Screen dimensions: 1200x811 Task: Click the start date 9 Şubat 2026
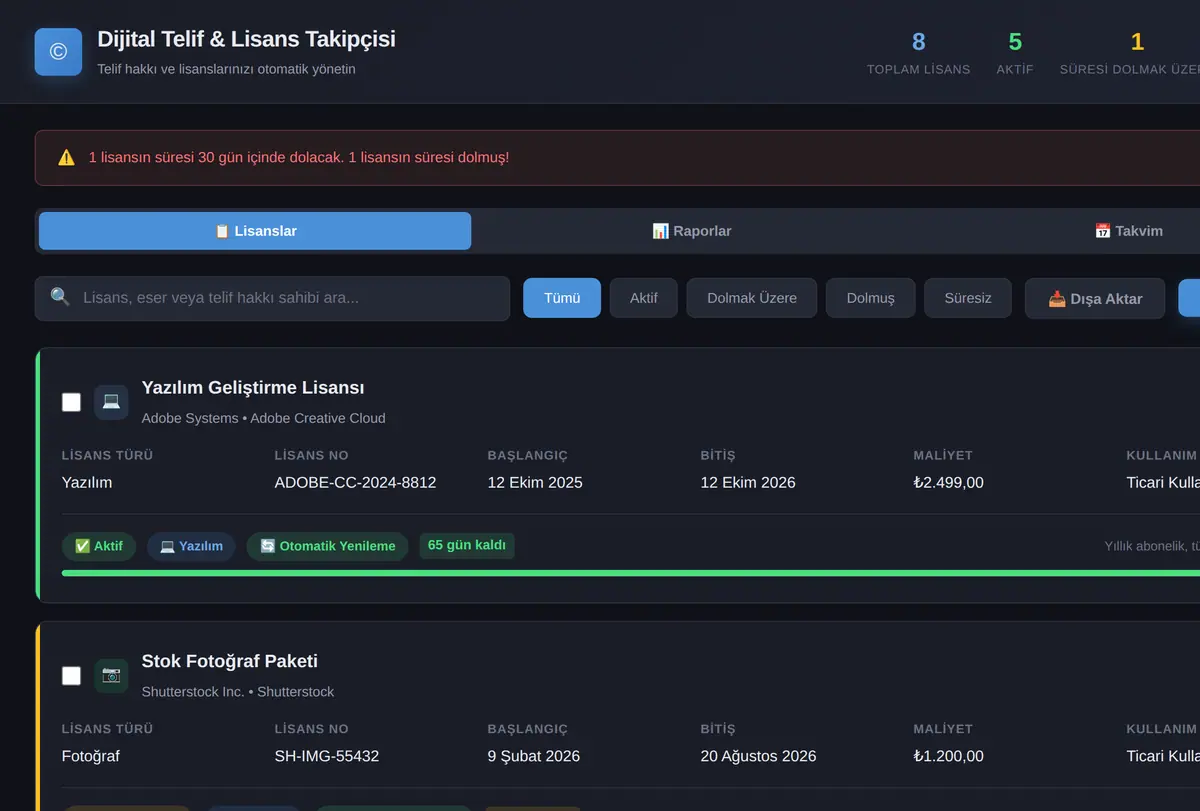click(x=534, y=756)
